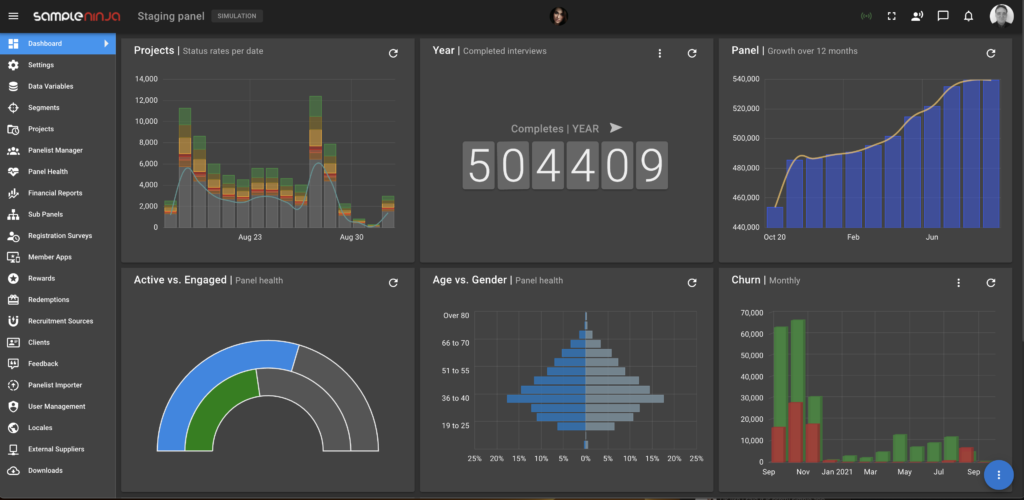This screenshot has width=1024, height=500.
Task: Click the green live broadcast signal icon
Action: [x=866, y=16]
